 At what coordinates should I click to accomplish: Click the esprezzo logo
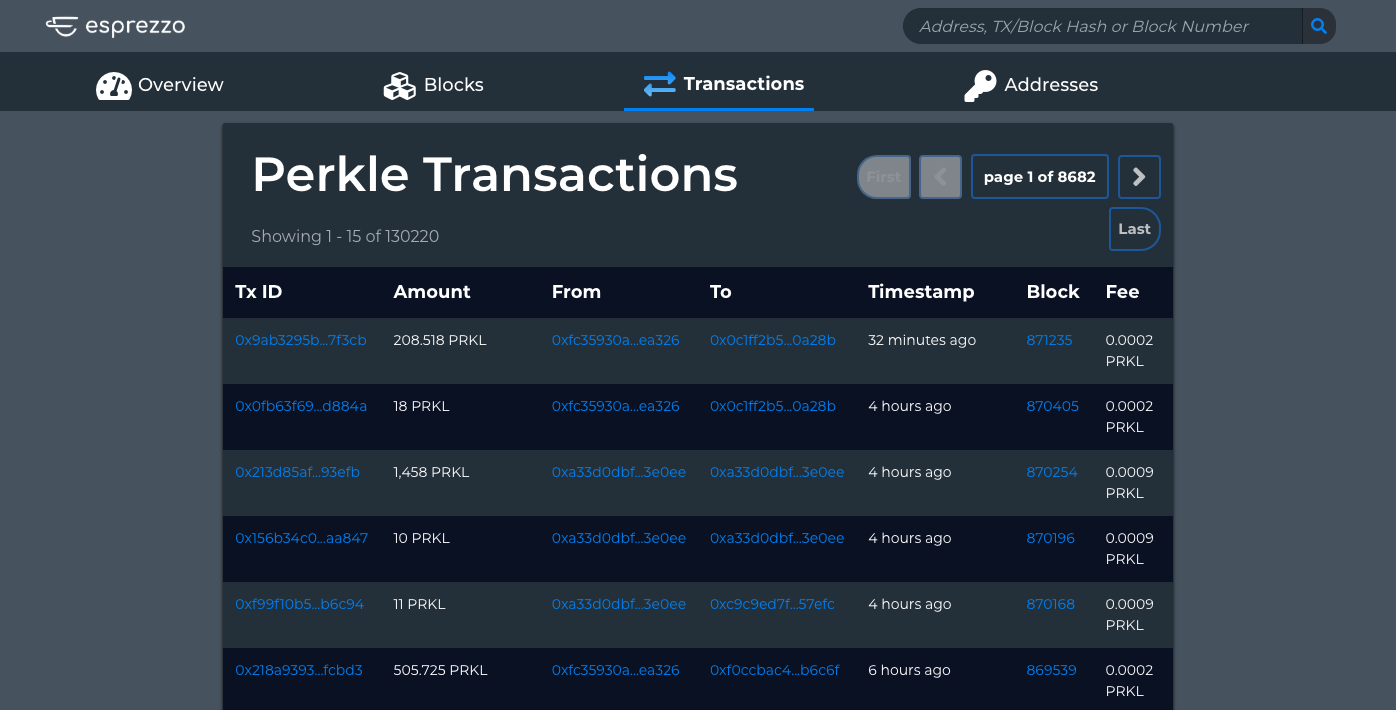(x=115, y=26)
